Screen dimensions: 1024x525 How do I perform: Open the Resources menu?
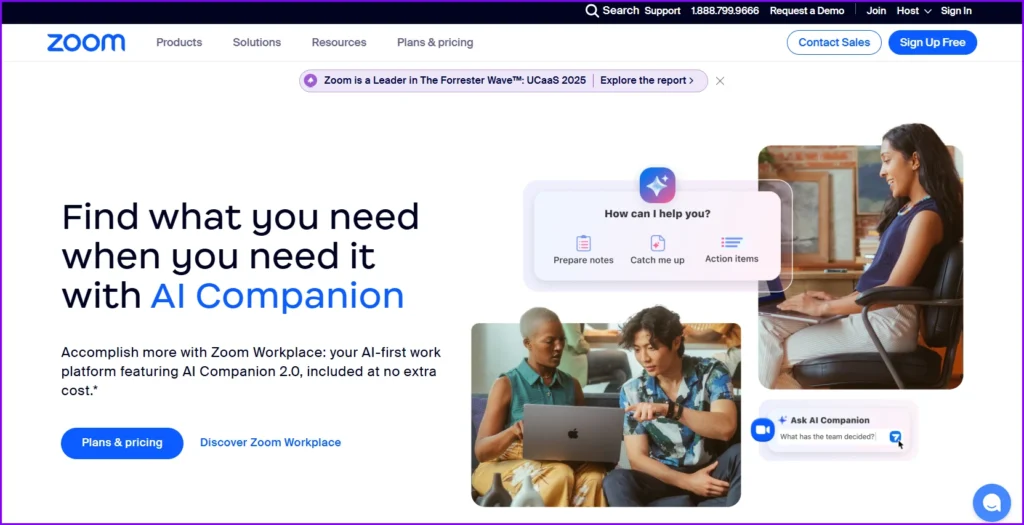click(339, 42)
